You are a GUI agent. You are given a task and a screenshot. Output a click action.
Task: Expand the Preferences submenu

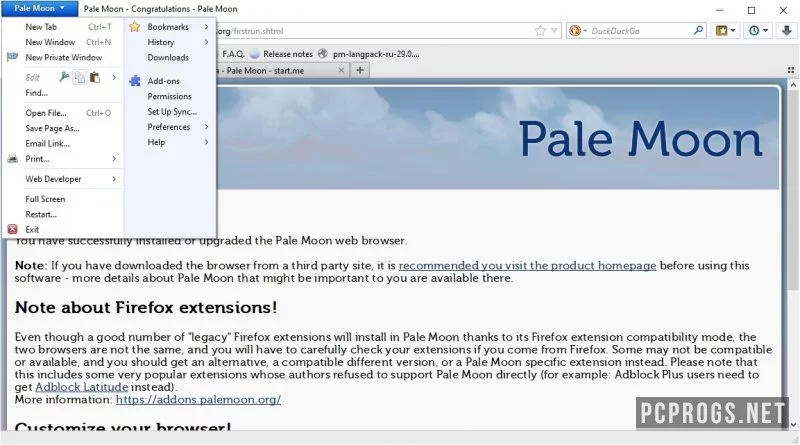coord(170,127)
